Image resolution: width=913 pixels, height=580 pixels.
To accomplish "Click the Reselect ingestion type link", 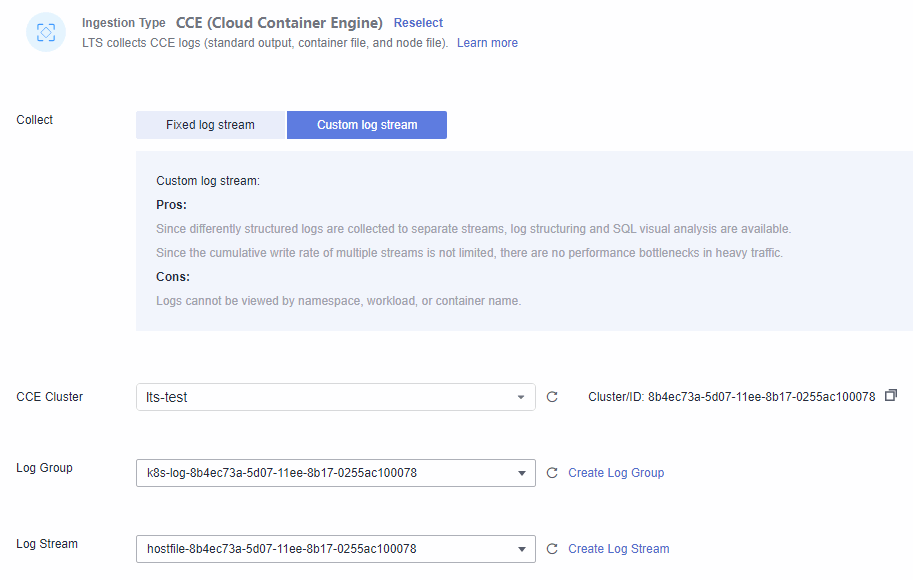I will (418, 23).
